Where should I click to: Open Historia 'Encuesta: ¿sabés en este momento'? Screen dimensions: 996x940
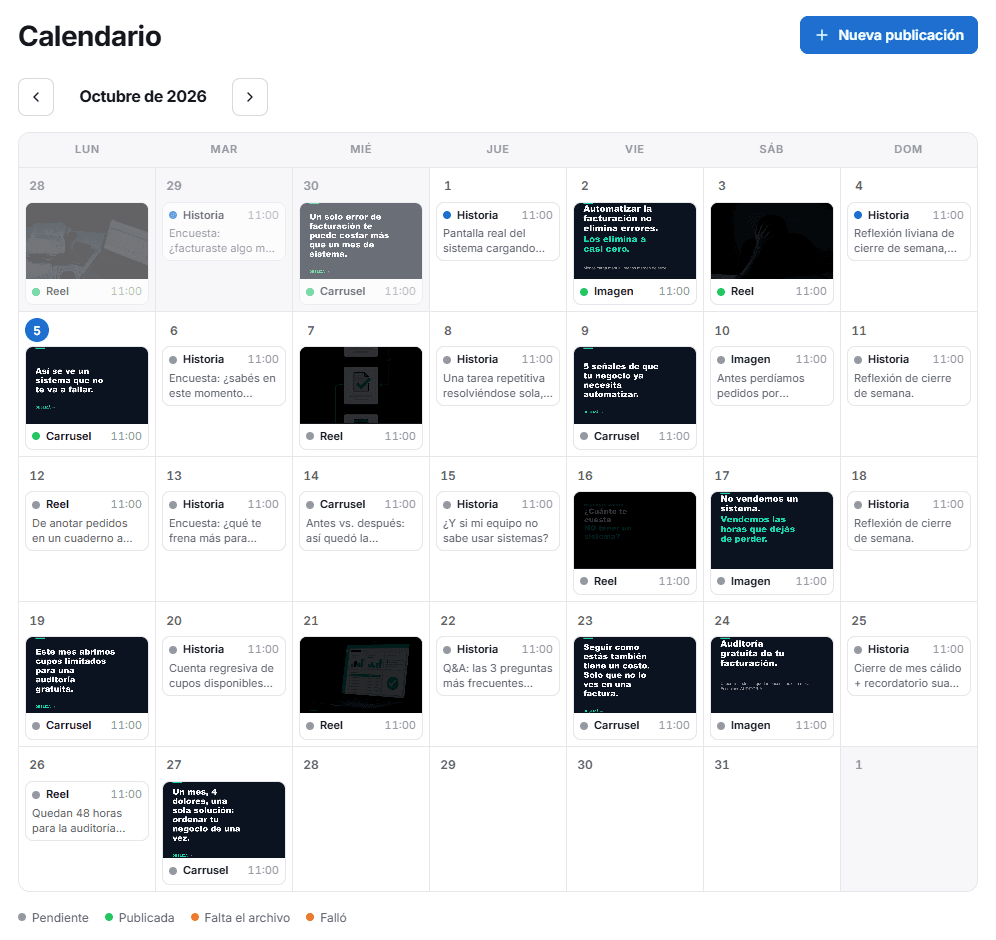click(x=224, y=376)
